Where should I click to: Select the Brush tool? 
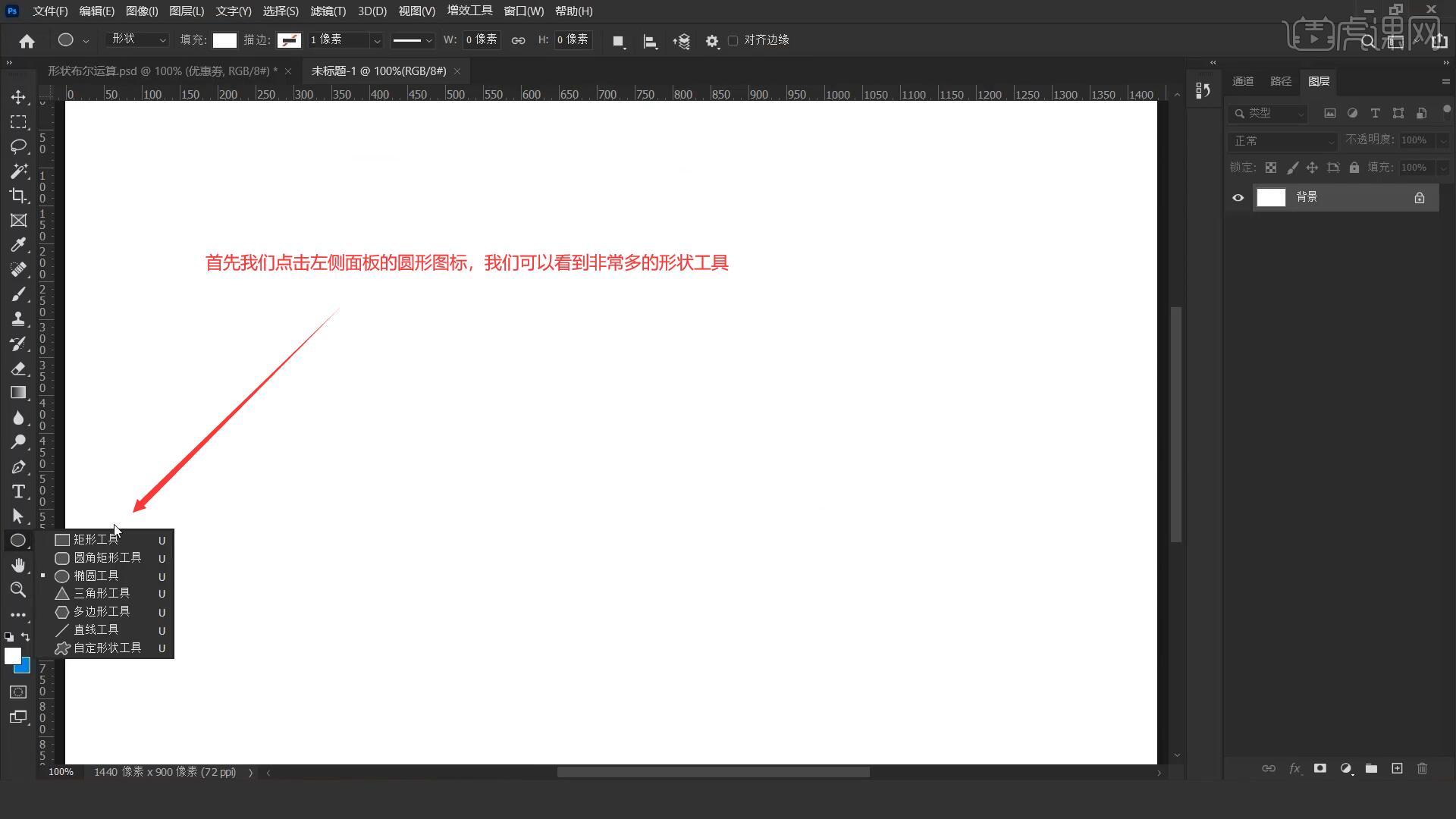tap(18, 294)
